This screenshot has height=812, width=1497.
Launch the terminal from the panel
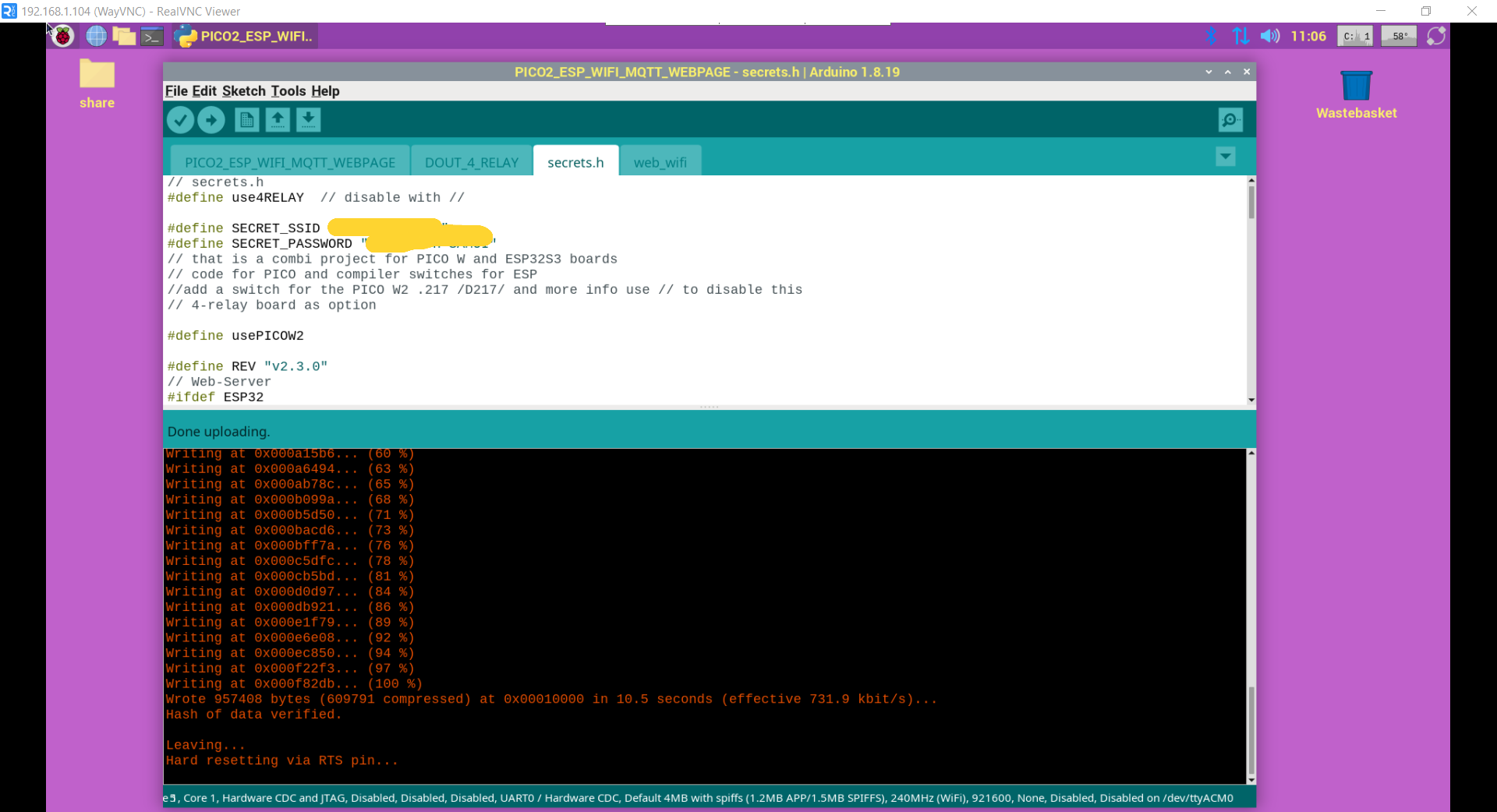click(151, 36)
